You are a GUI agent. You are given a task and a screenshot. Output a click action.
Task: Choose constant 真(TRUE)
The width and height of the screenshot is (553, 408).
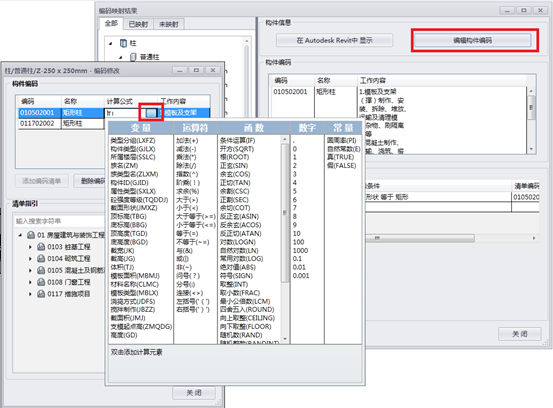tap(340, 157)
